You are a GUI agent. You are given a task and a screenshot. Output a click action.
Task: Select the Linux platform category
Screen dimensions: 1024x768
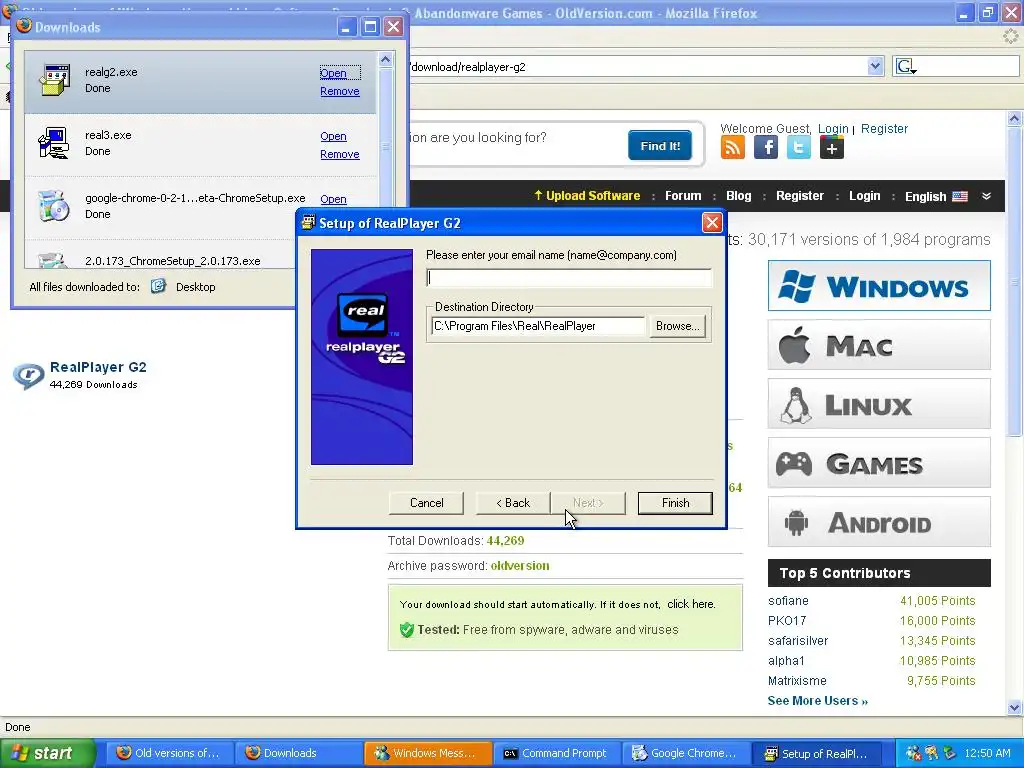pyautogui.click(x=879, y=404)
